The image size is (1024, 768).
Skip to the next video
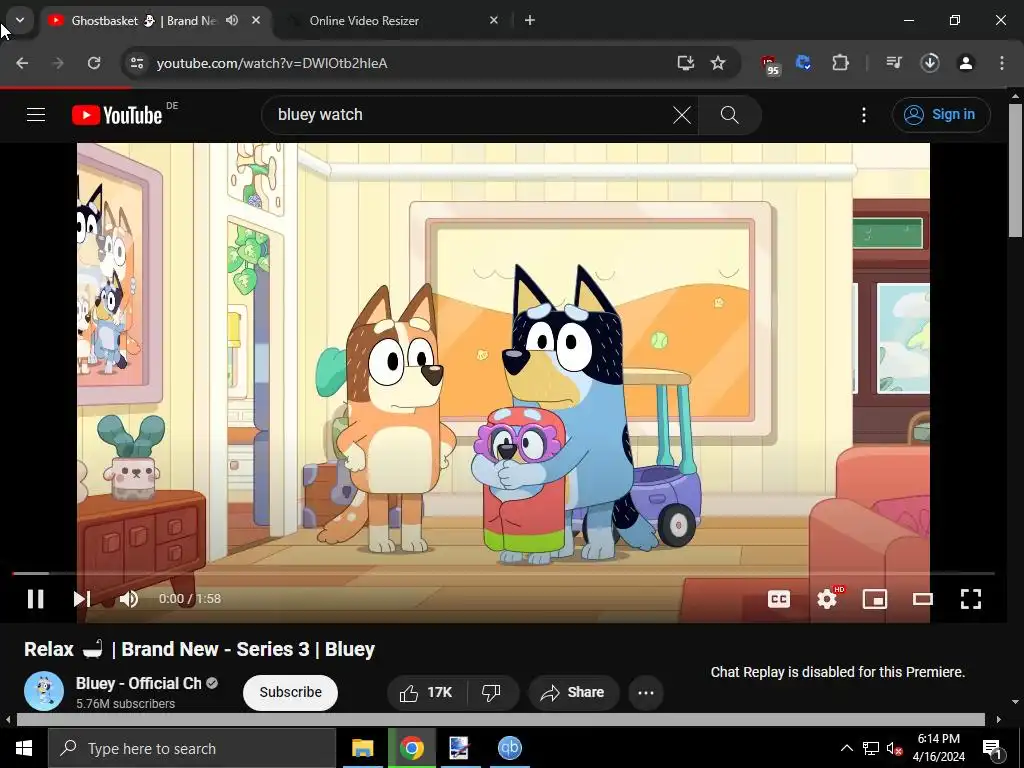[82, 599]
